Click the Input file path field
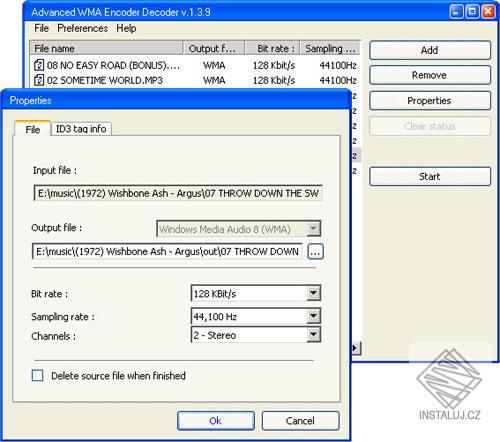This screenshot has height=442, width=500. pyautogui.click(x=178, y=193)
